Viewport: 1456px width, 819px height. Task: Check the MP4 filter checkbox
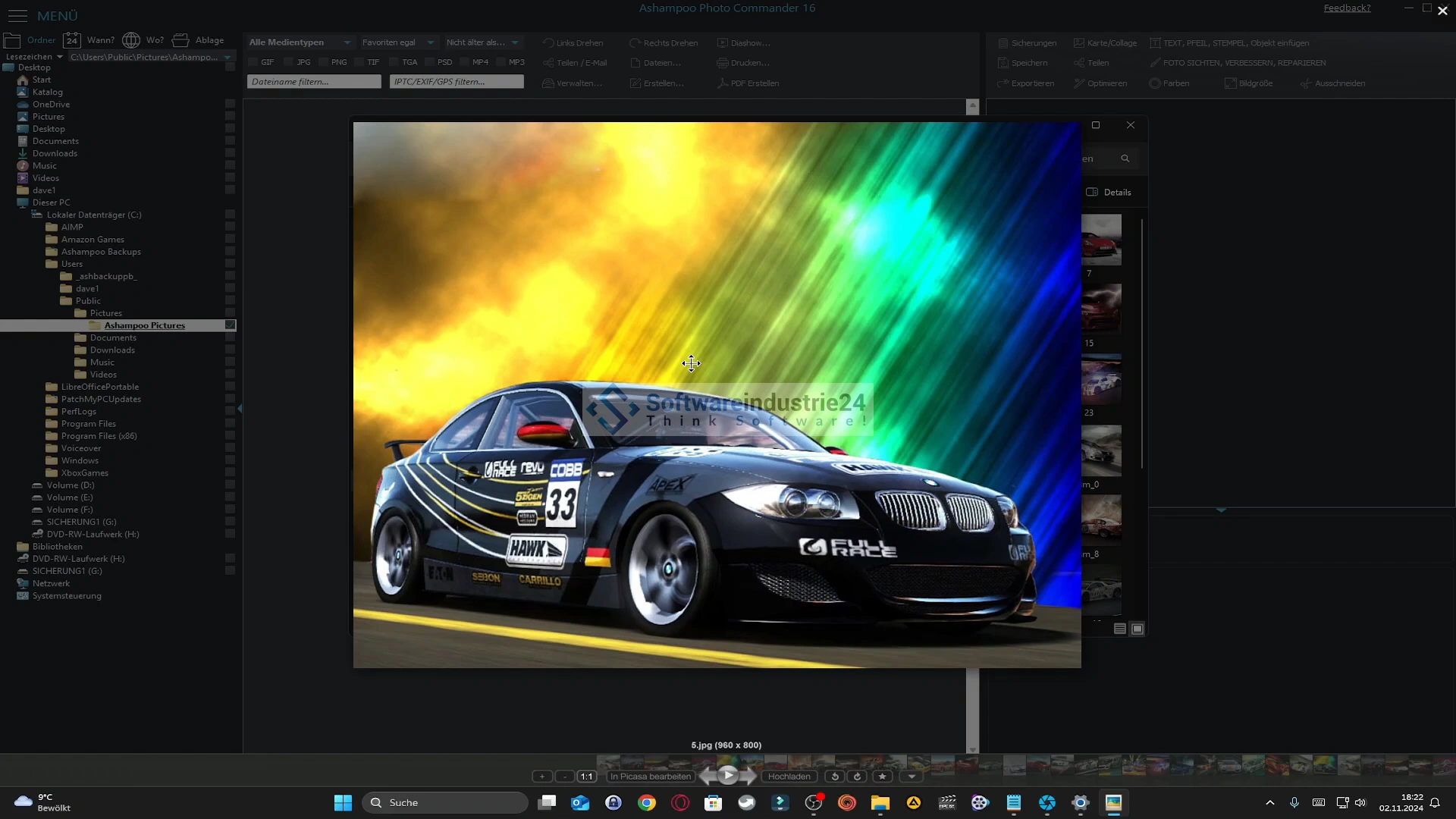coord(464,62)
